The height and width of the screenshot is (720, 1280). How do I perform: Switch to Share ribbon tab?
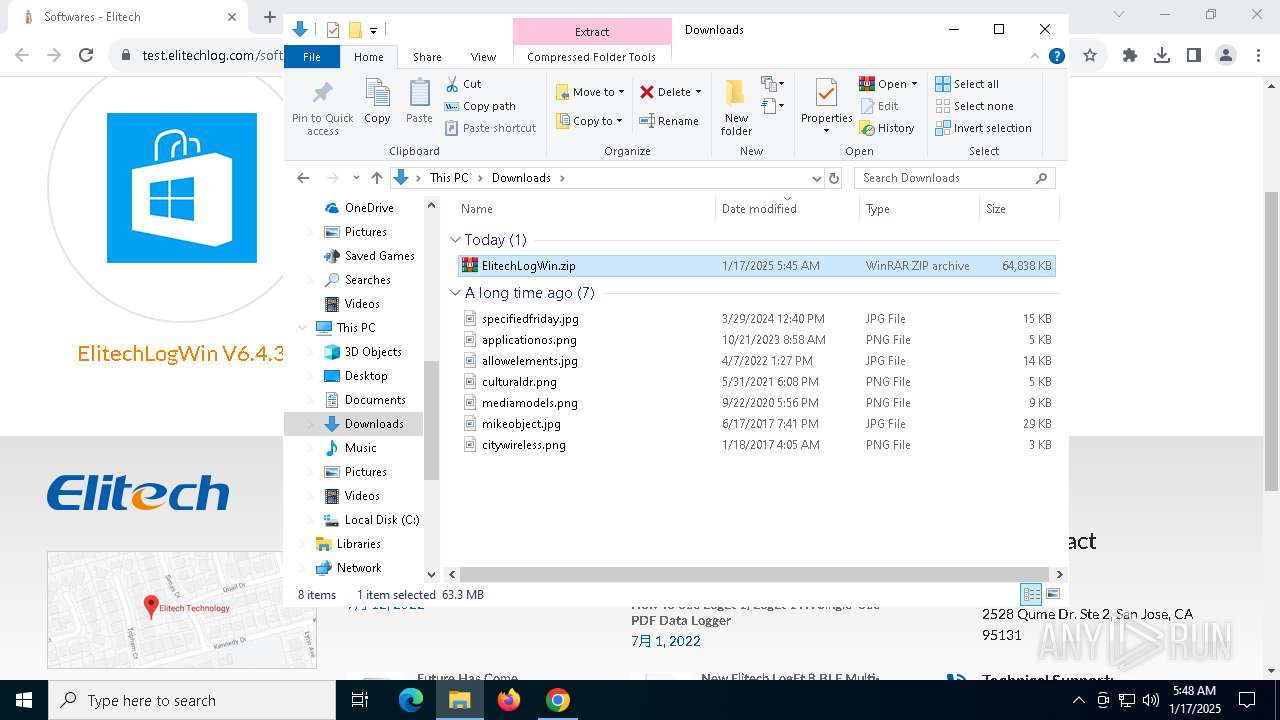[427, 57]
